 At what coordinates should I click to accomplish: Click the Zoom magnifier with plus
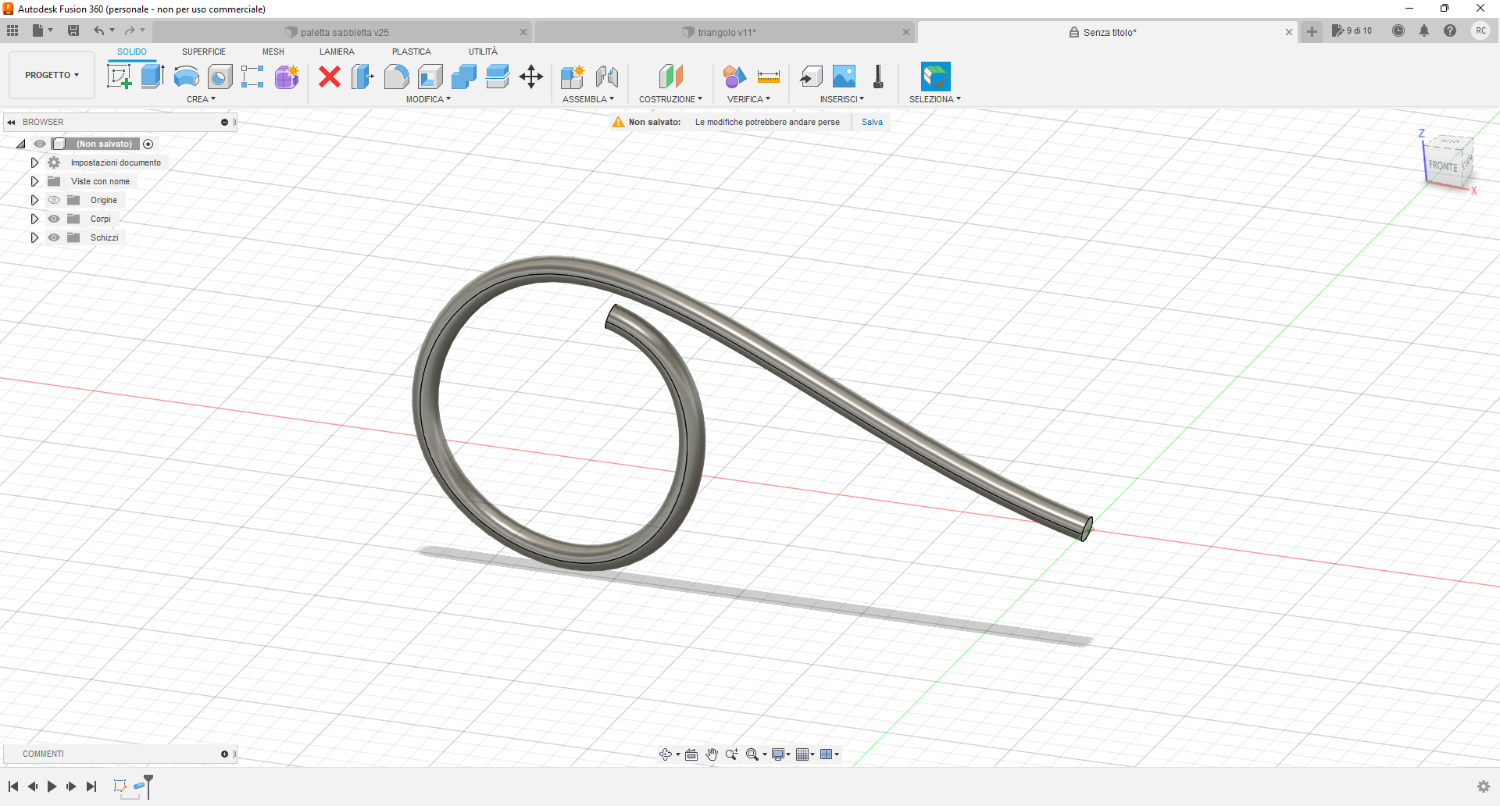pyautogui.click(x=732, y=755)
